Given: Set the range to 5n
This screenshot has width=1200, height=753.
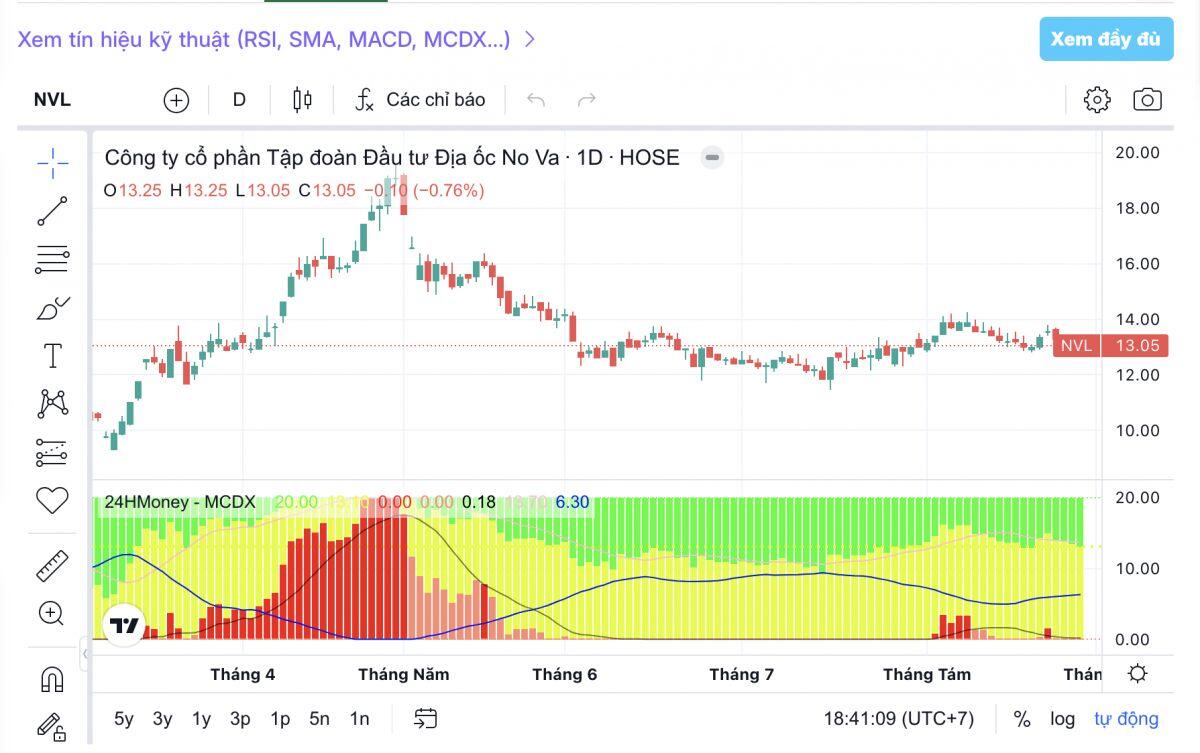Looking at the screenshot, I should click(x=319, y=718).
